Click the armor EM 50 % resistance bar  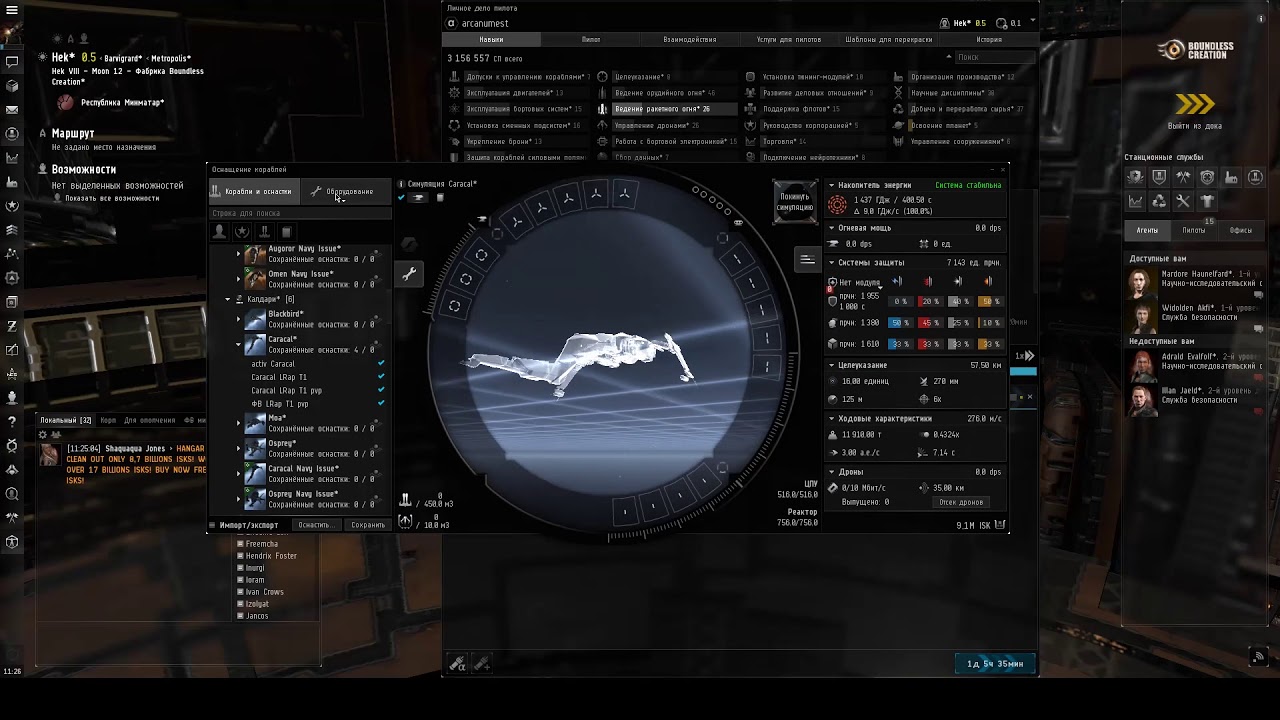pos(900,323)
